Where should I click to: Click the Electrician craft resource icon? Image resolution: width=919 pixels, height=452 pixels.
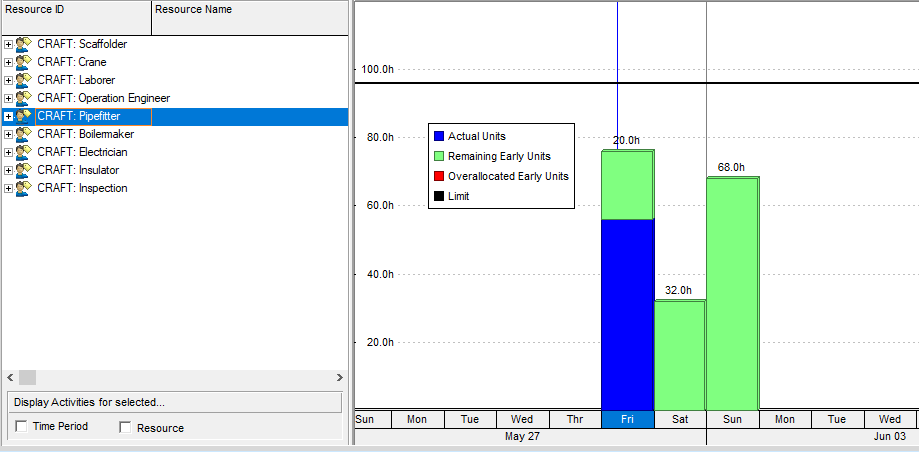click(x=24, y=152)
